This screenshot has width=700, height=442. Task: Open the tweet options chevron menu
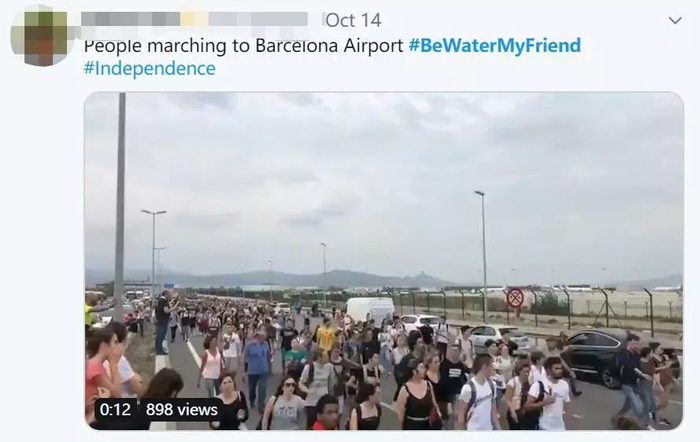click(x=675, y=21)
